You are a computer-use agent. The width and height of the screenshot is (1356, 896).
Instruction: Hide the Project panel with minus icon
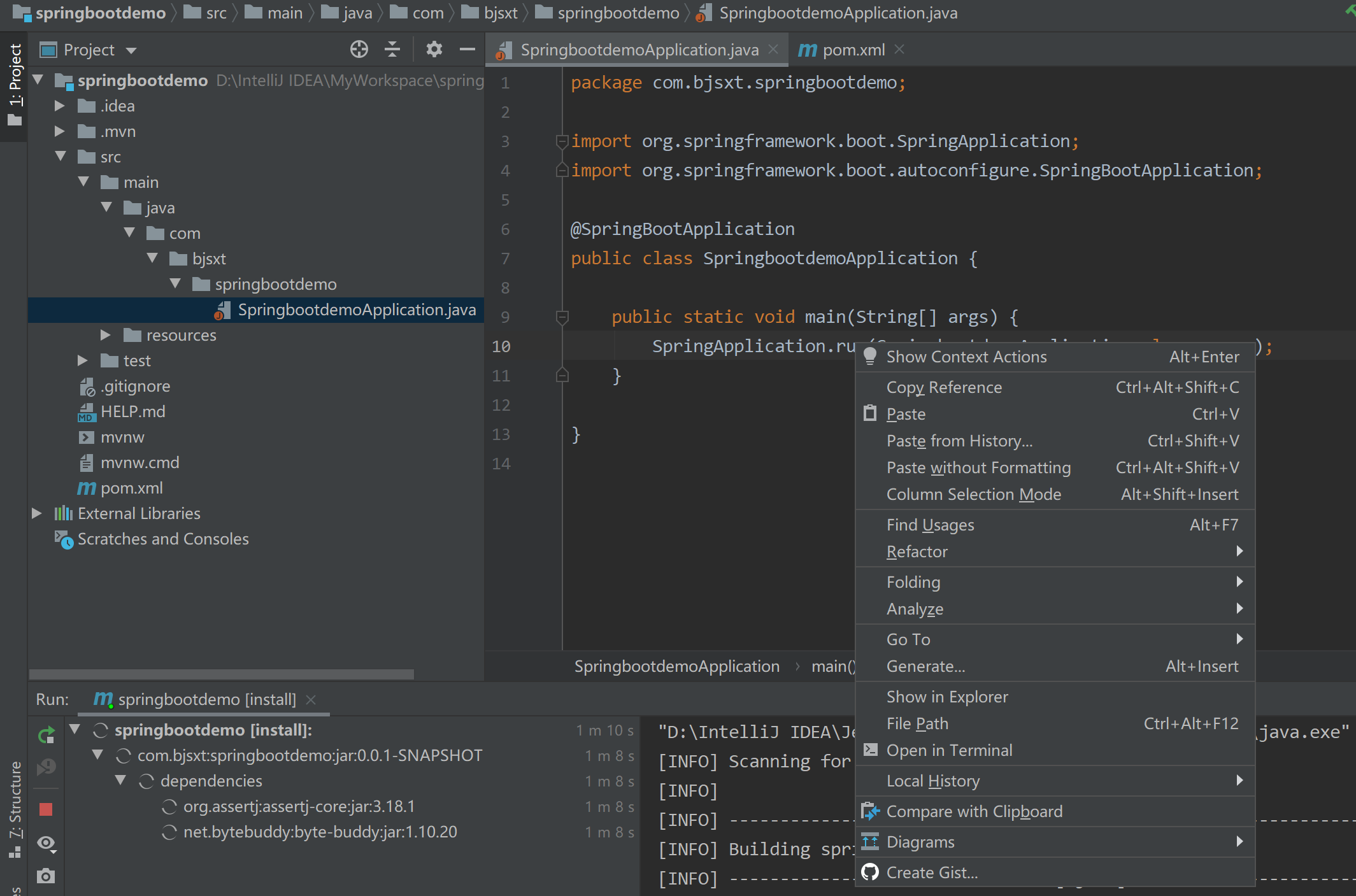tap(467, 50)
